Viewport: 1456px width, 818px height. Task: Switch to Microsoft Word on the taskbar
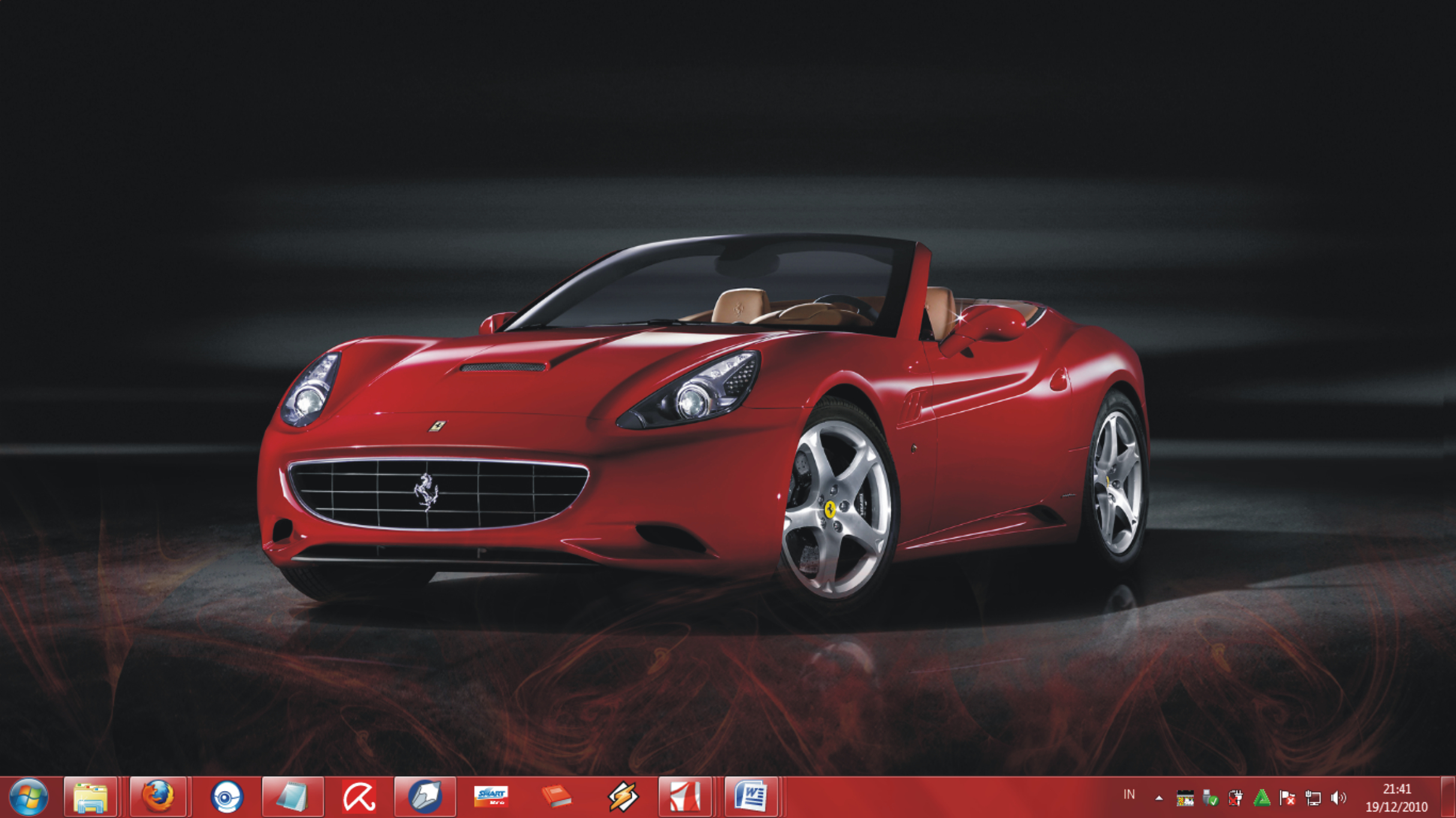pos(751,797)
